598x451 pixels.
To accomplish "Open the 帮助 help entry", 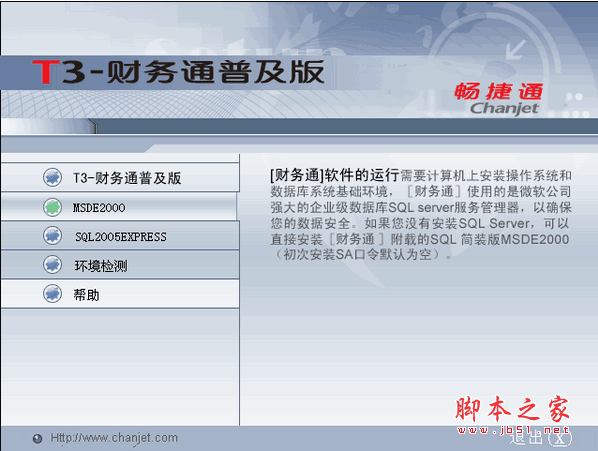I will 120,294.
